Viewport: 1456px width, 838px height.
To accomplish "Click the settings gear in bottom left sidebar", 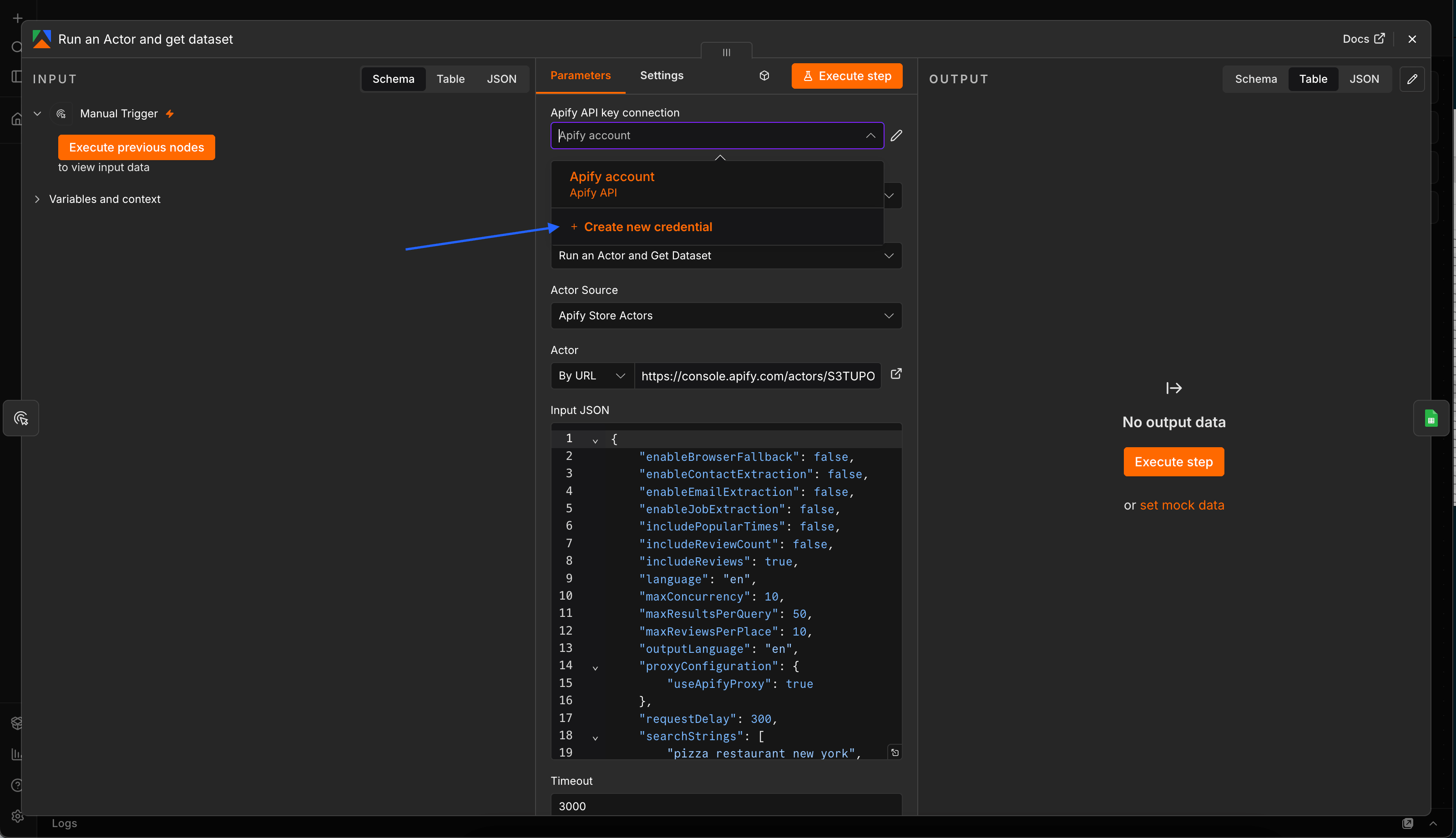I will click(17, 816).
